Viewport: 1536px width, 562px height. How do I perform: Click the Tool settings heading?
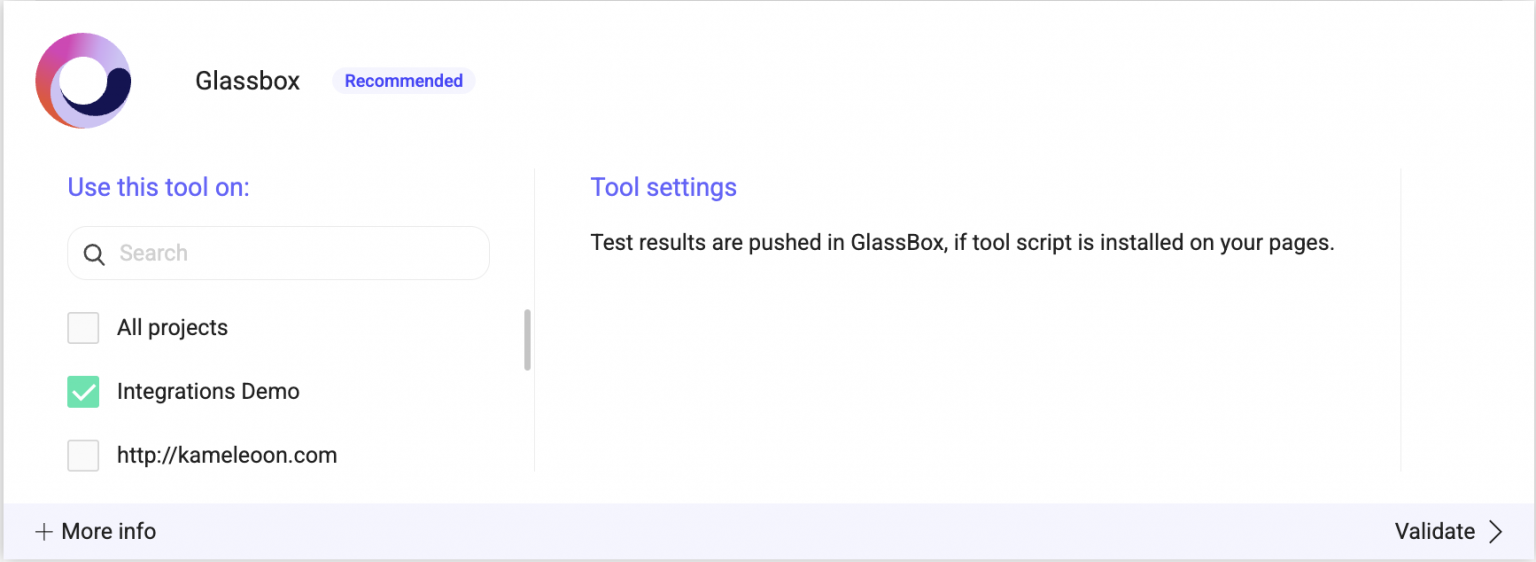(663, 187)
